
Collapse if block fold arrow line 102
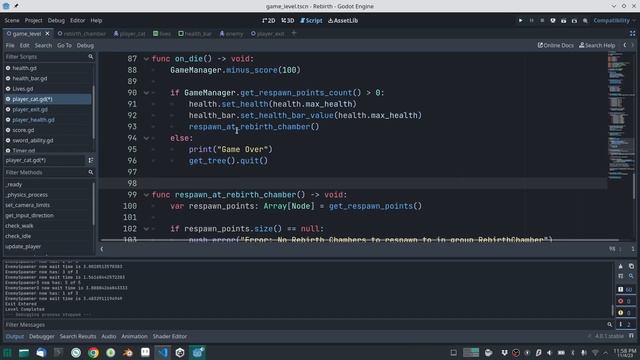pyautogui.click(x=146, y=229)
